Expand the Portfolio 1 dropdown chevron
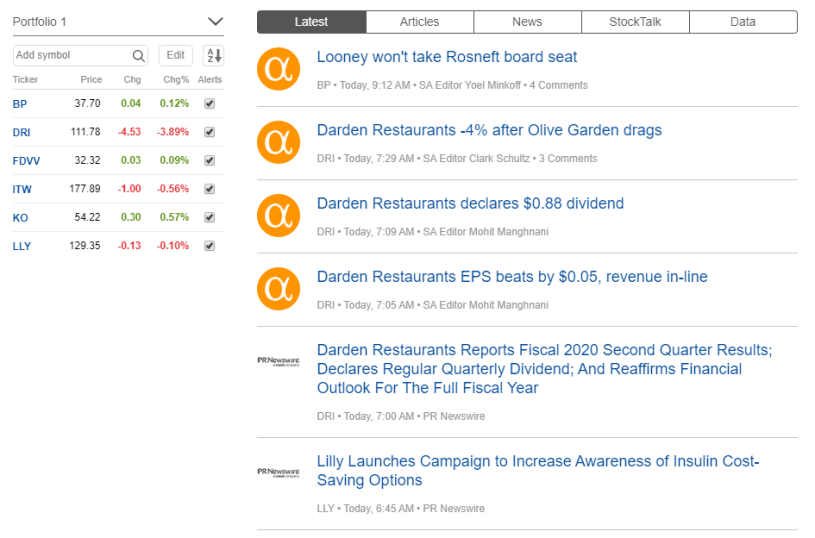 [x=215, y=21]
